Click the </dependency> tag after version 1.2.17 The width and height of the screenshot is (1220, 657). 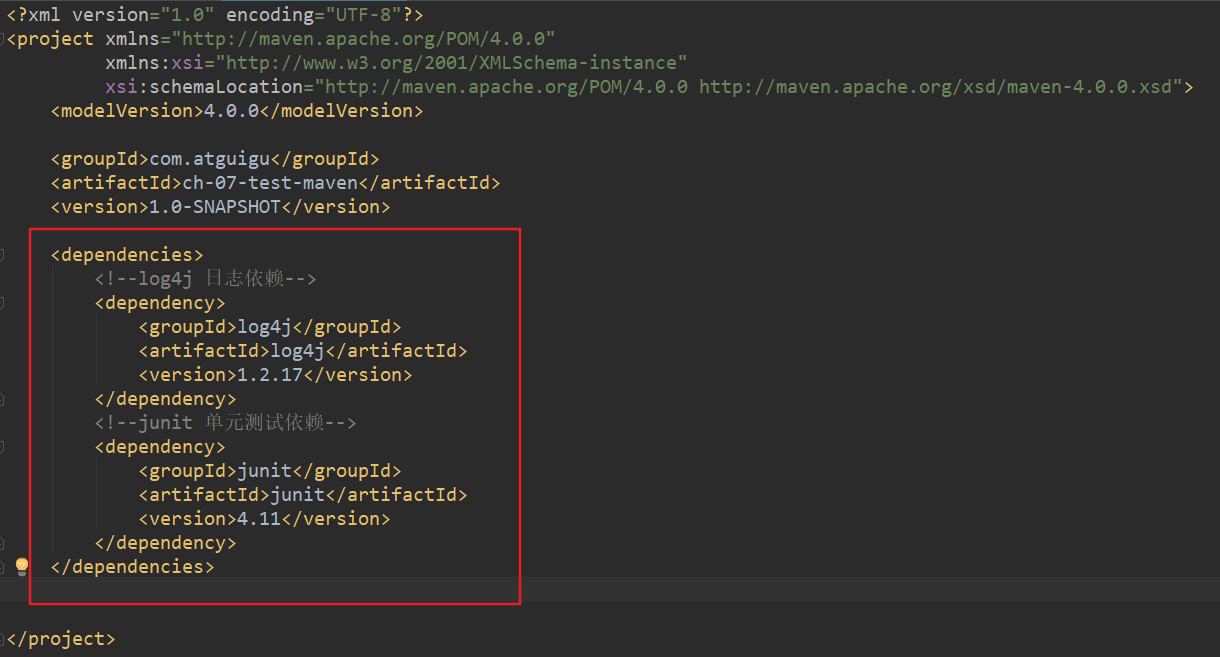tap(166, 399)
